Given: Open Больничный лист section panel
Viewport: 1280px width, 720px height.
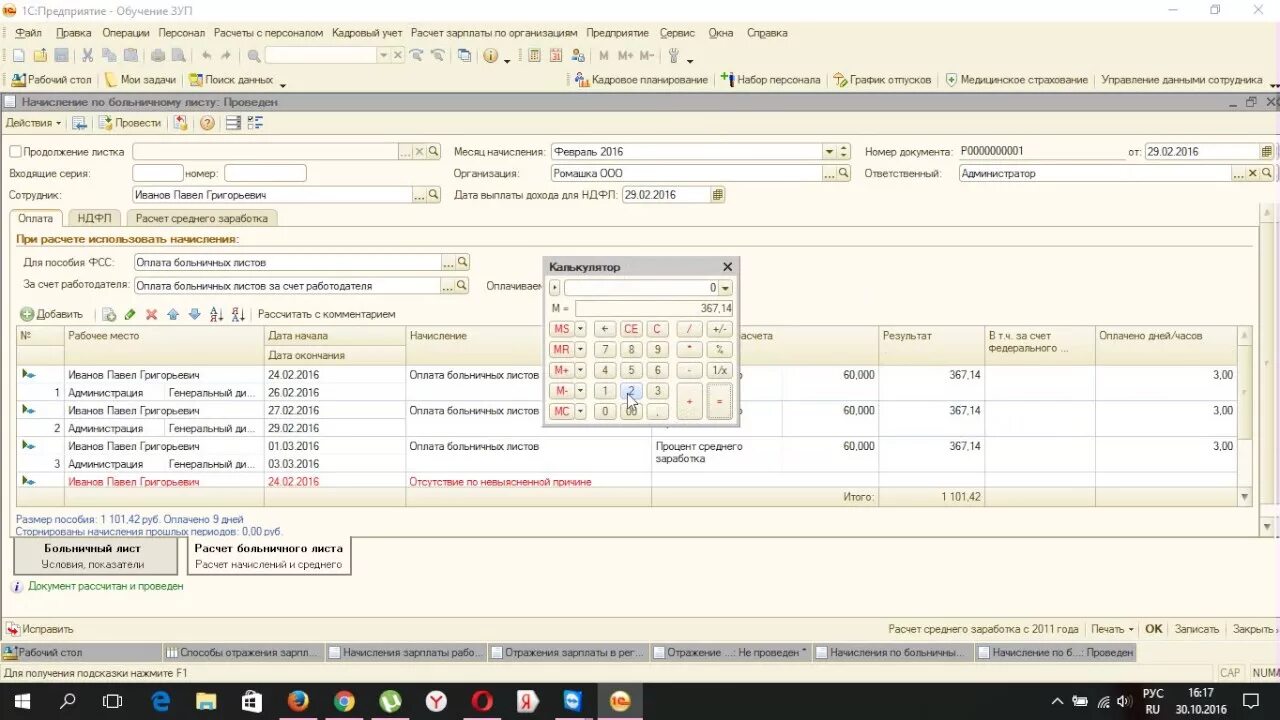Looking at the screenshot, I should click(x=93, y=556).
